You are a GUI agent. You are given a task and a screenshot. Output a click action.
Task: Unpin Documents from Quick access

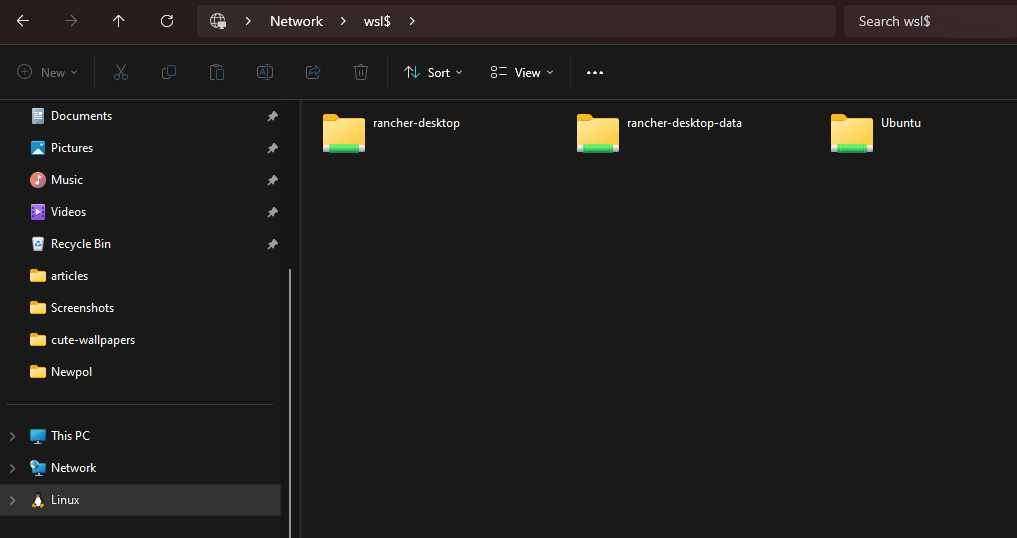coord(272,116)
